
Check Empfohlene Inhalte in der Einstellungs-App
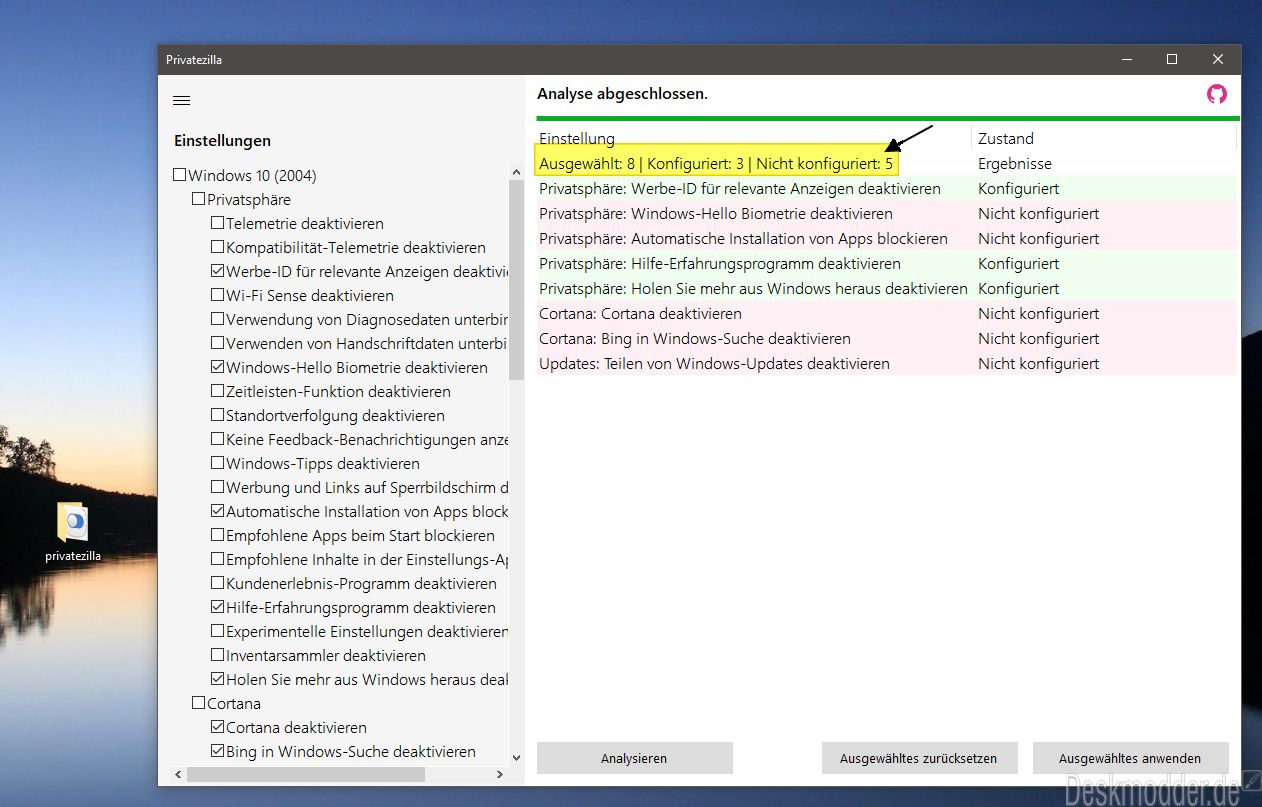coord(218,559)
